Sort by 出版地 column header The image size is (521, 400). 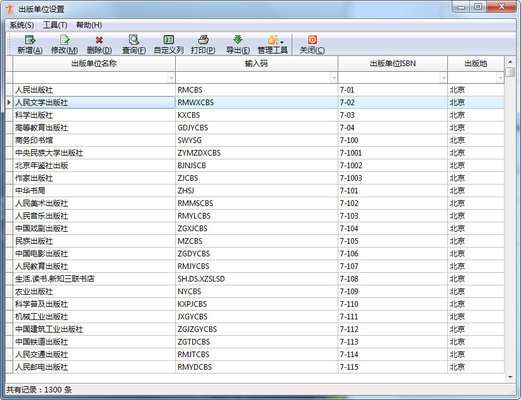coord(476,63)
